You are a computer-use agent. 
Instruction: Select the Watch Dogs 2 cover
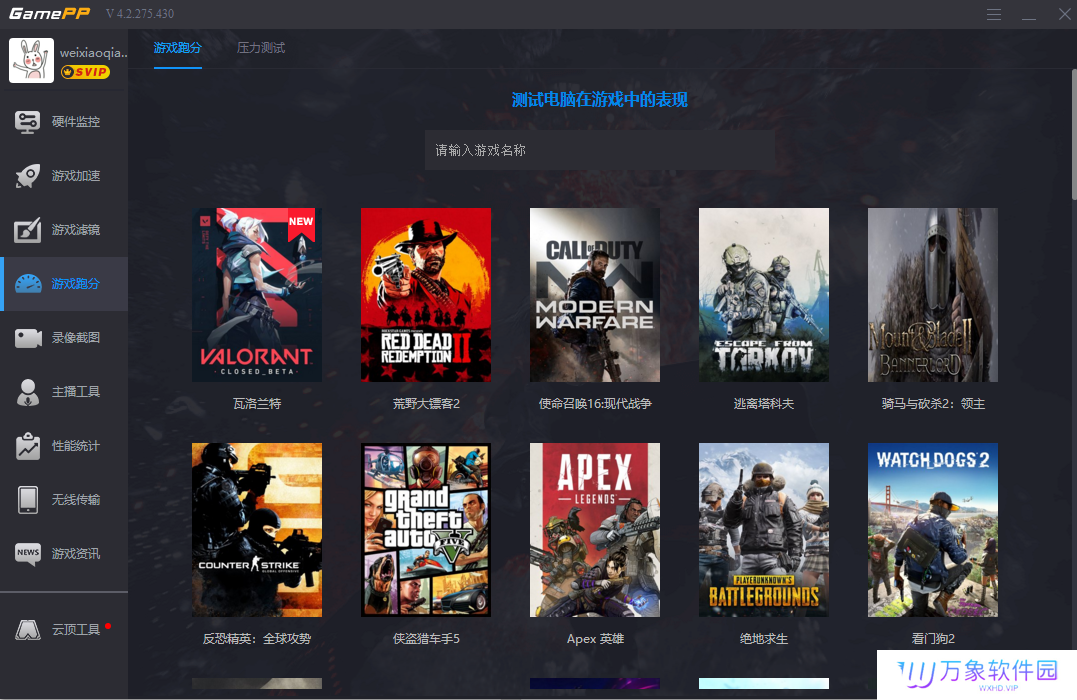(x=933, y=530)
